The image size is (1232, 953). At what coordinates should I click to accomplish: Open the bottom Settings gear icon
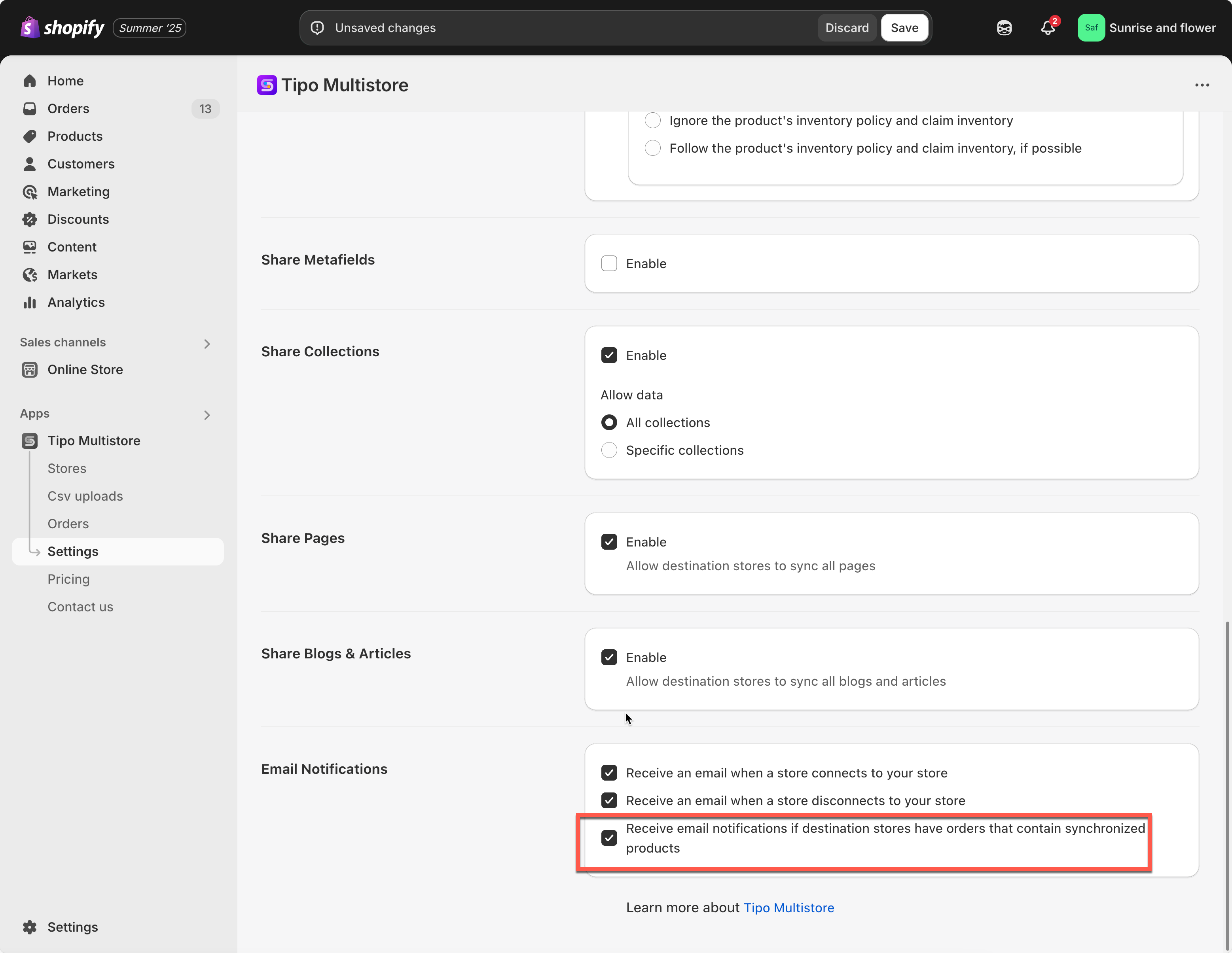[x=30, y=927]
